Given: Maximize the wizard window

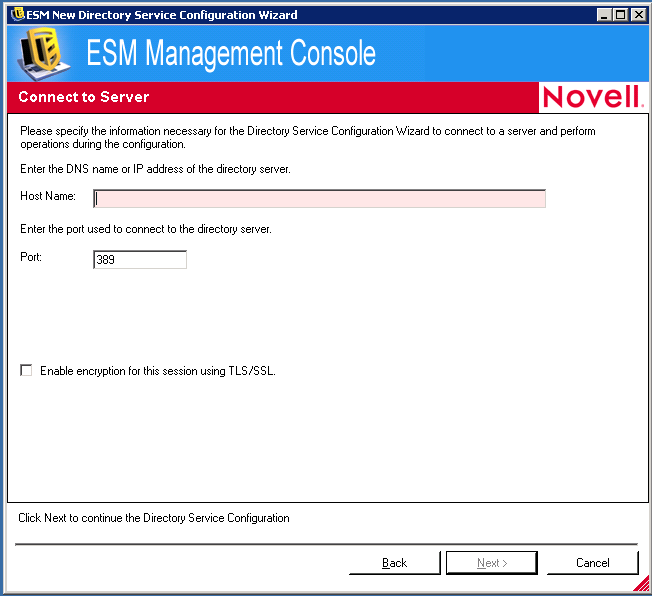Looking at the screenshot, I should point(620,15).
